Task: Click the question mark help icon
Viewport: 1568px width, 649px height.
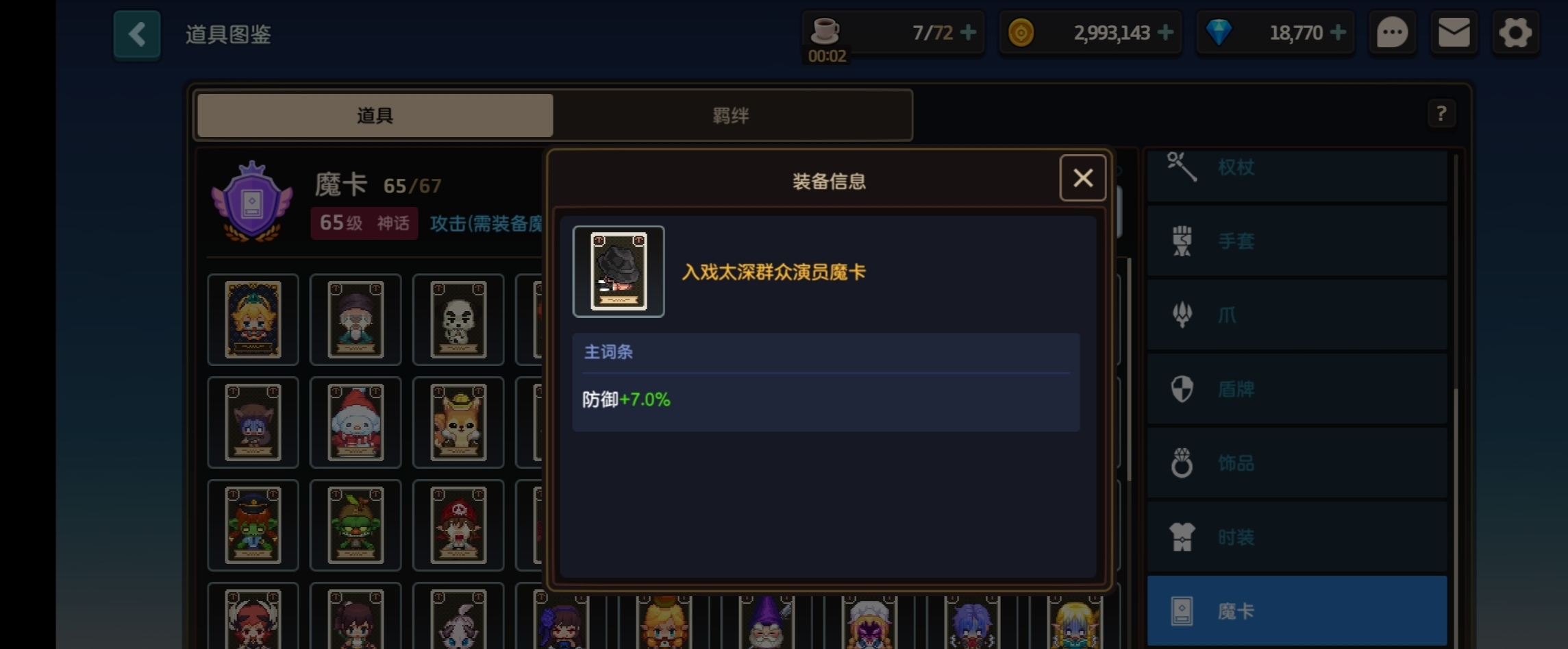Action: 1441,113
